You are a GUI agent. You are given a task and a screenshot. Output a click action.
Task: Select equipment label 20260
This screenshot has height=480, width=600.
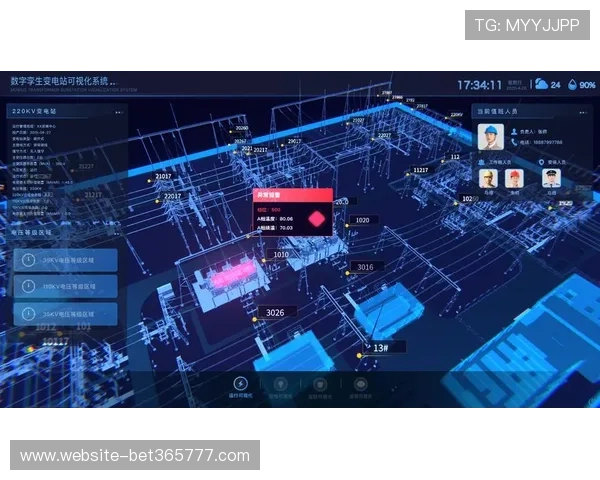(241, 128)
